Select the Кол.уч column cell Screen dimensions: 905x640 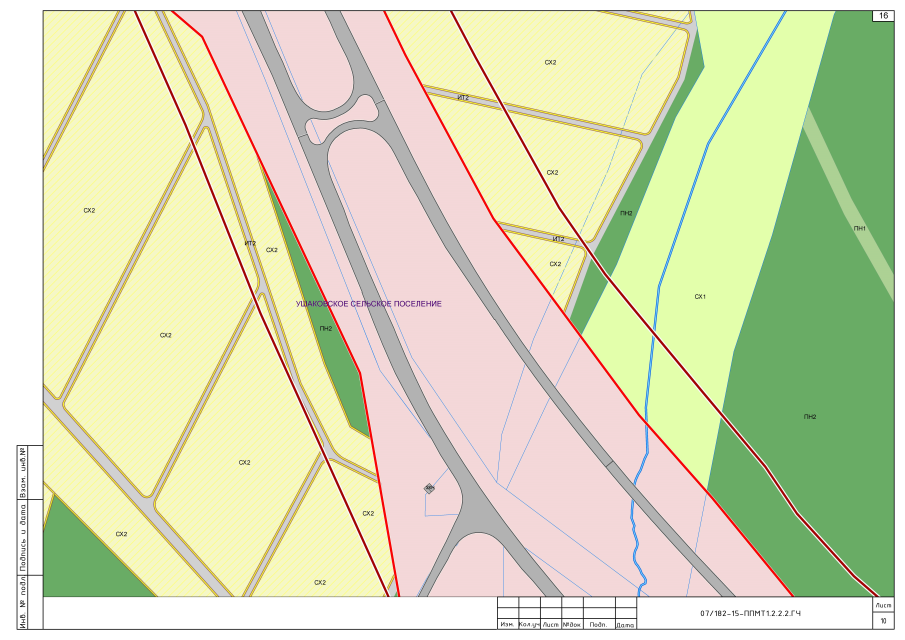tap(528, 625)
